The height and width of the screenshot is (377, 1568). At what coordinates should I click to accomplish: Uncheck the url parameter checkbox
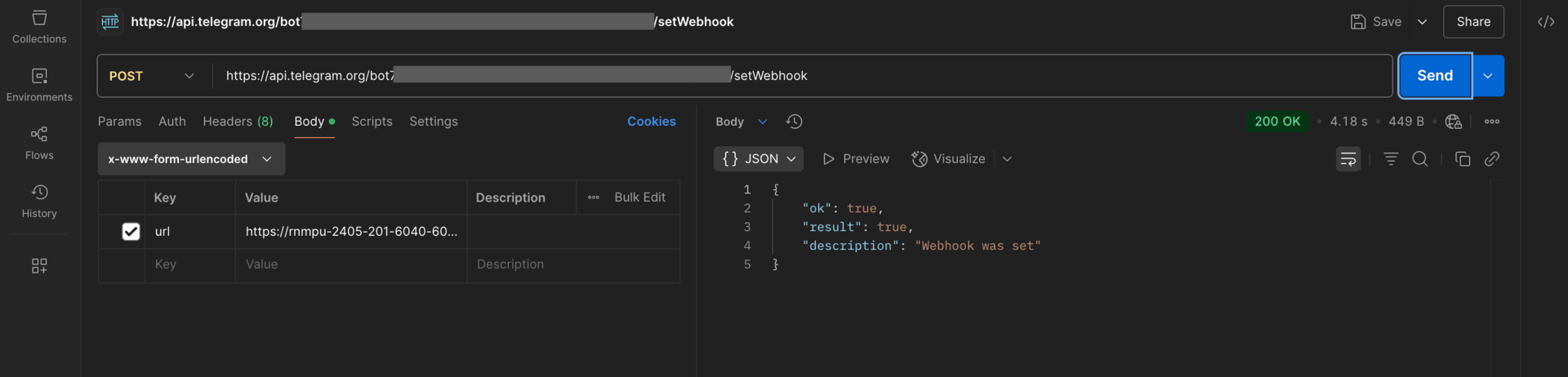(x=131, y=232)
